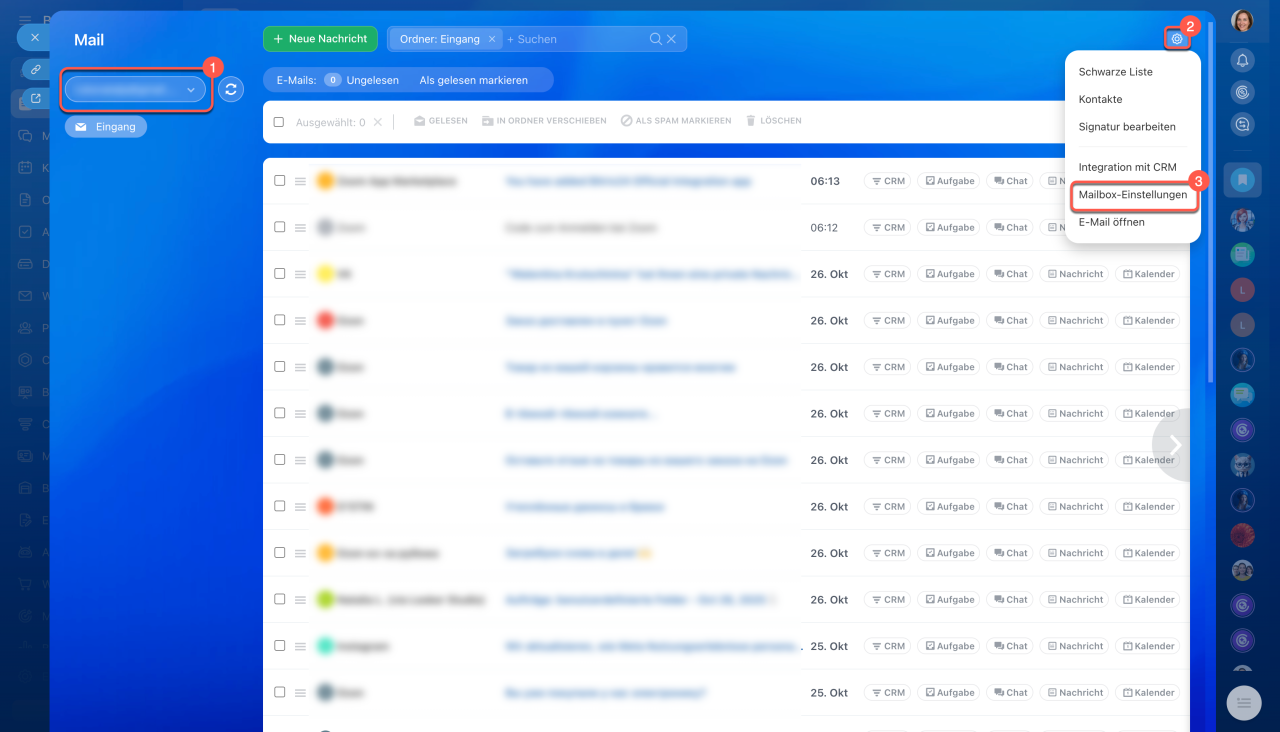Click Als gelesen markieren
This screenshot has width=1280, height=732.
(x=473, y=80)
